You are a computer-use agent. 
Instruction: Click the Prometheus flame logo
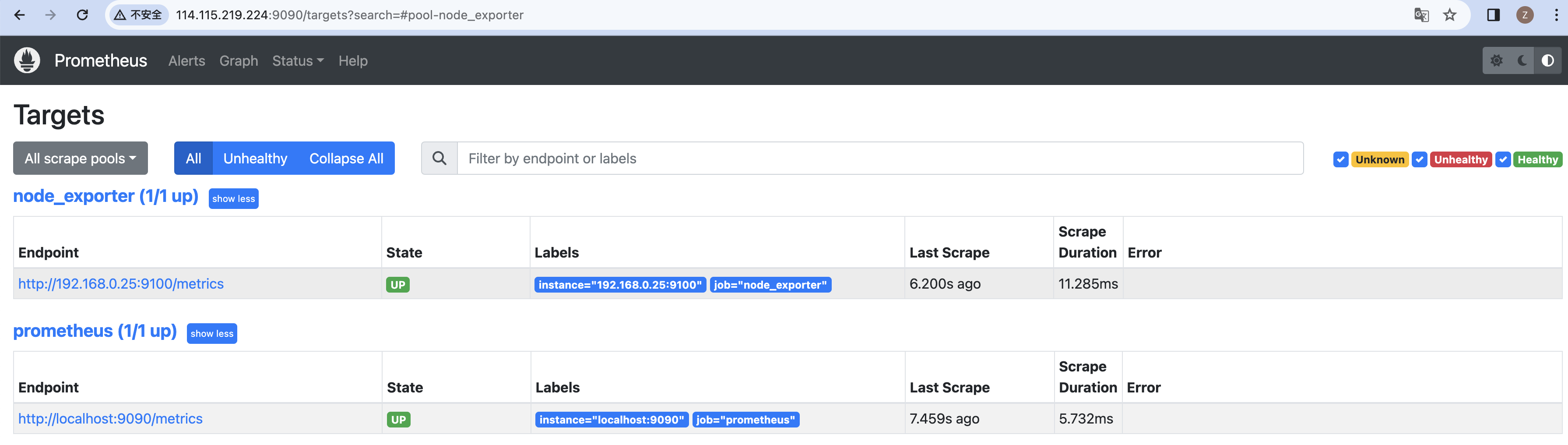pos(27,60)
